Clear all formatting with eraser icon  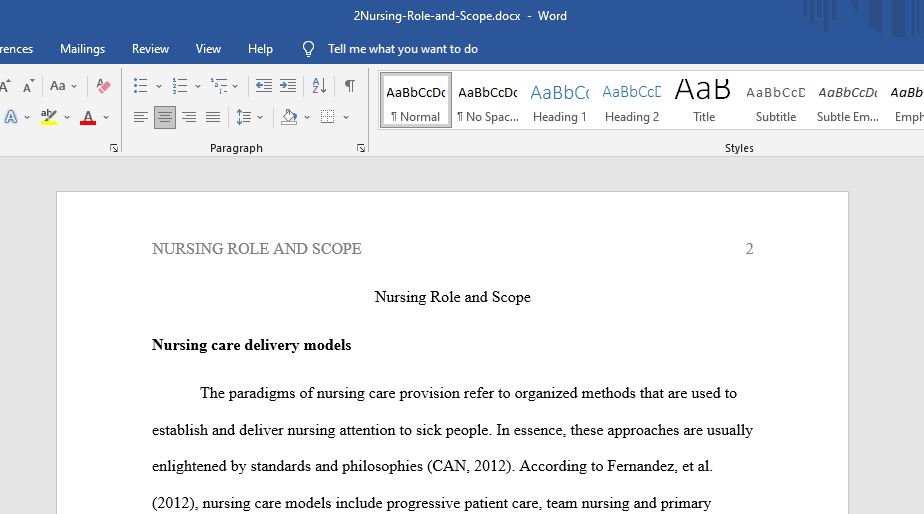click(x=103, y=86)
